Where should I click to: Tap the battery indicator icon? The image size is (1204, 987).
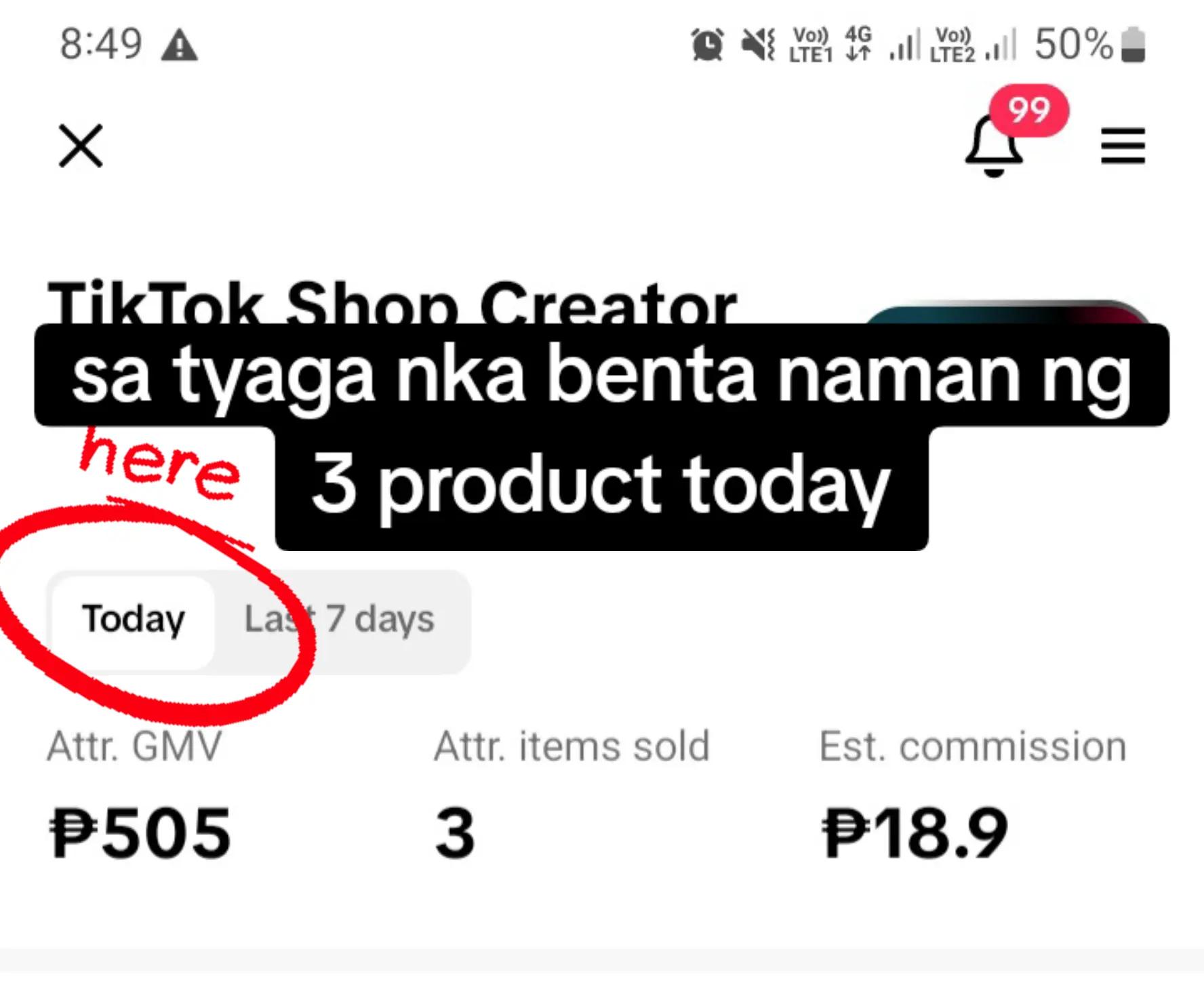click(1133, 45)
